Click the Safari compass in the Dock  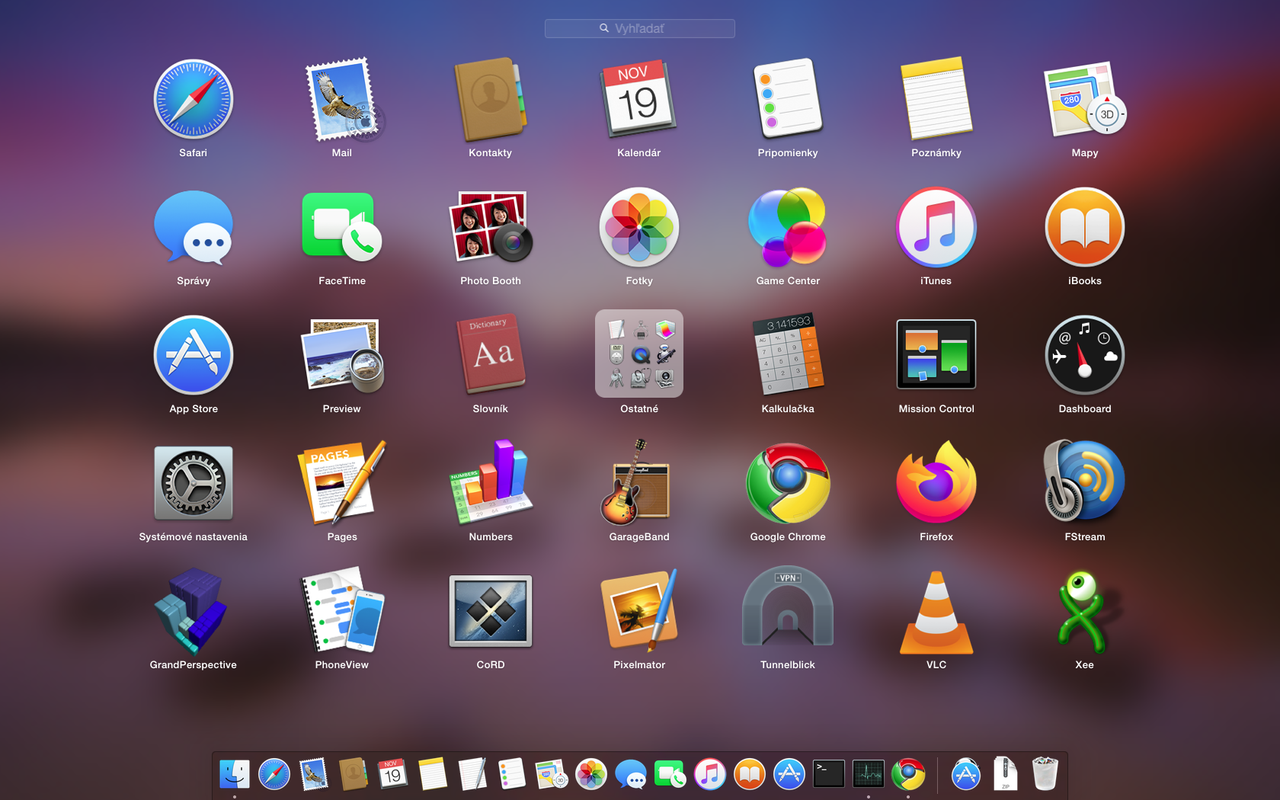[x=274, y=773]
